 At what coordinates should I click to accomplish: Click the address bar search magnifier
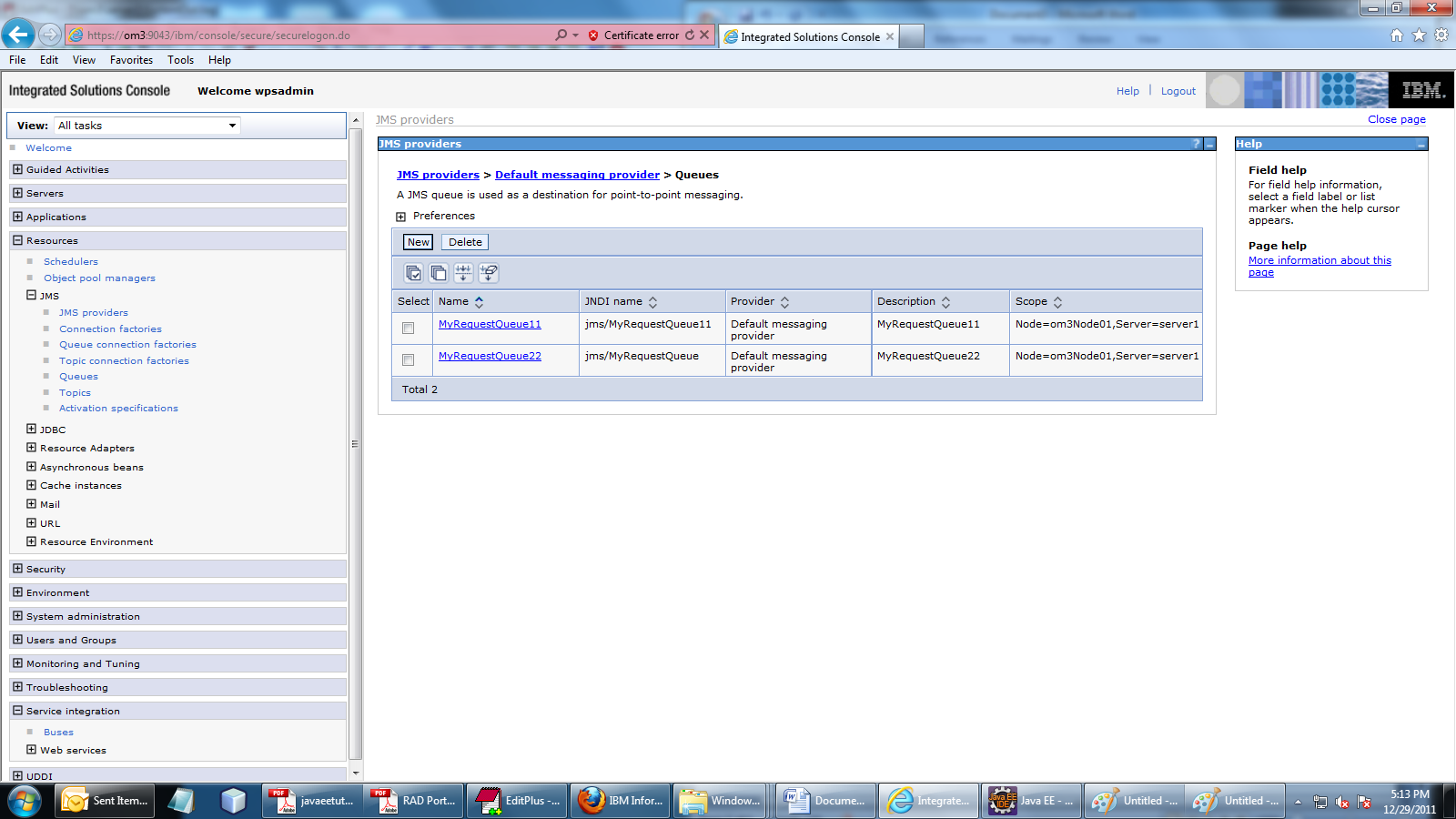[561, 35]
